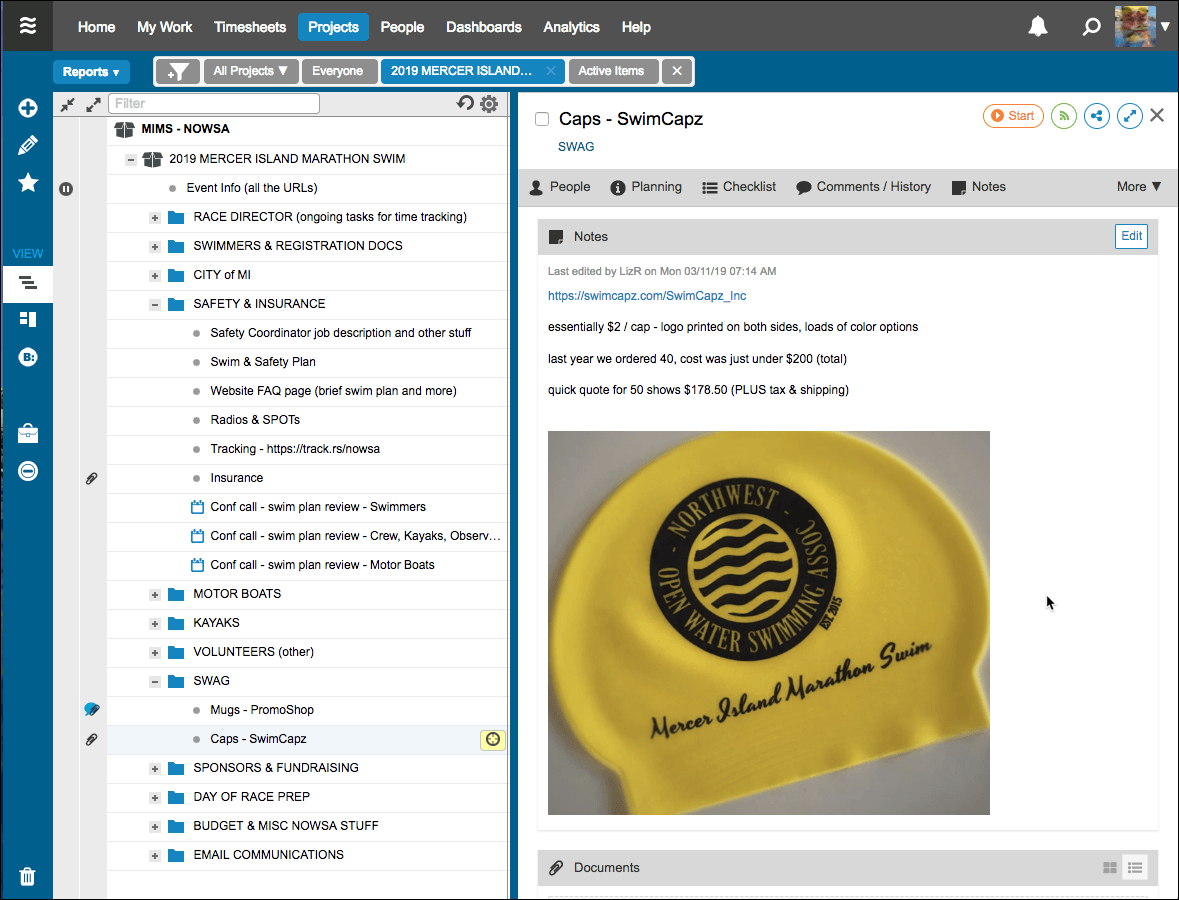Image resolution: width=1179 pixels, height=900 pixels.
Task: Open the swimcapz.com link in notes
Action: pos(647,295)
